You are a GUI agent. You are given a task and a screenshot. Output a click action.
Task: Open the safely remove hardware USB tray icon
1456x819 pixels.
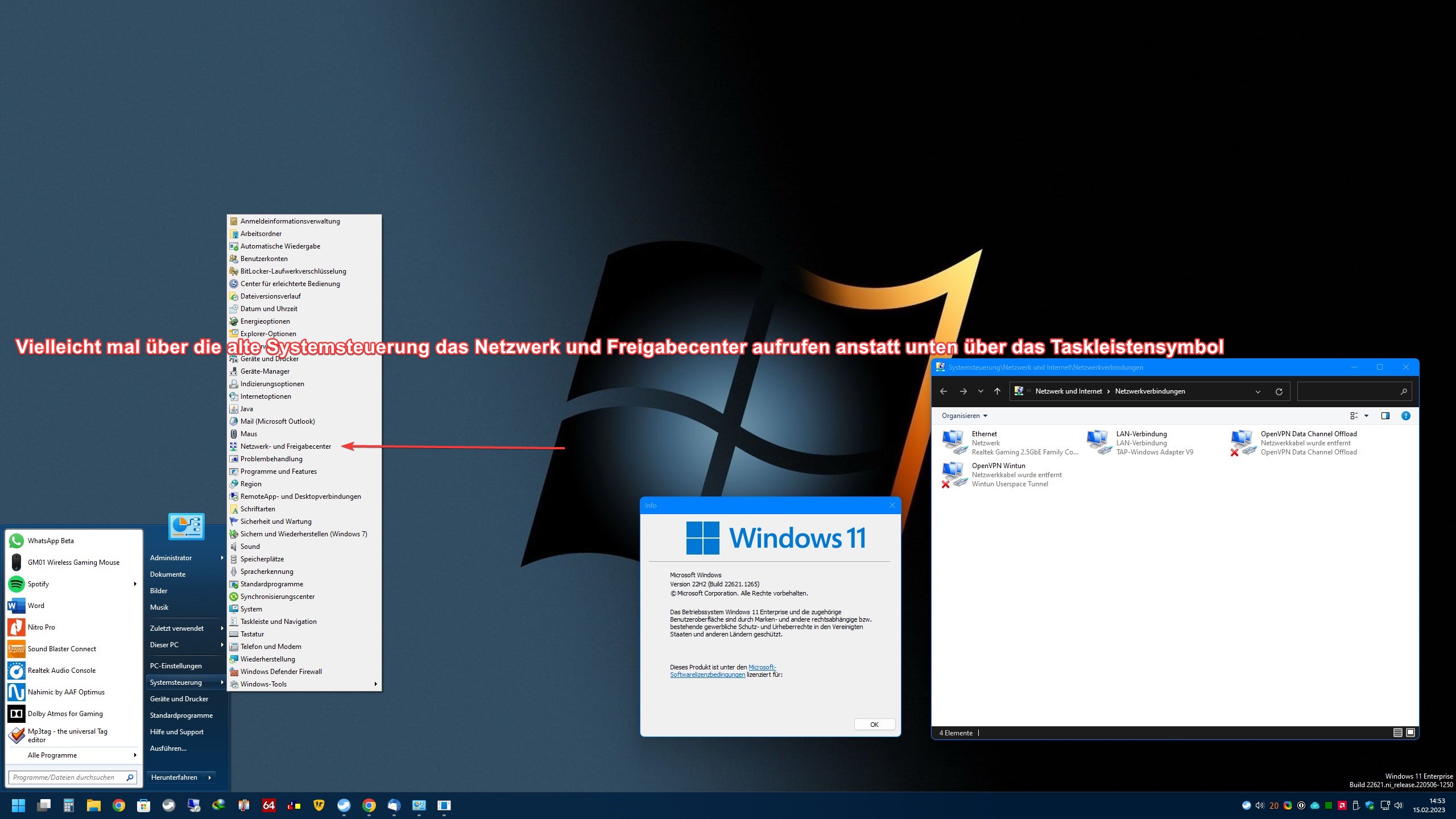tap(1356, 805)
